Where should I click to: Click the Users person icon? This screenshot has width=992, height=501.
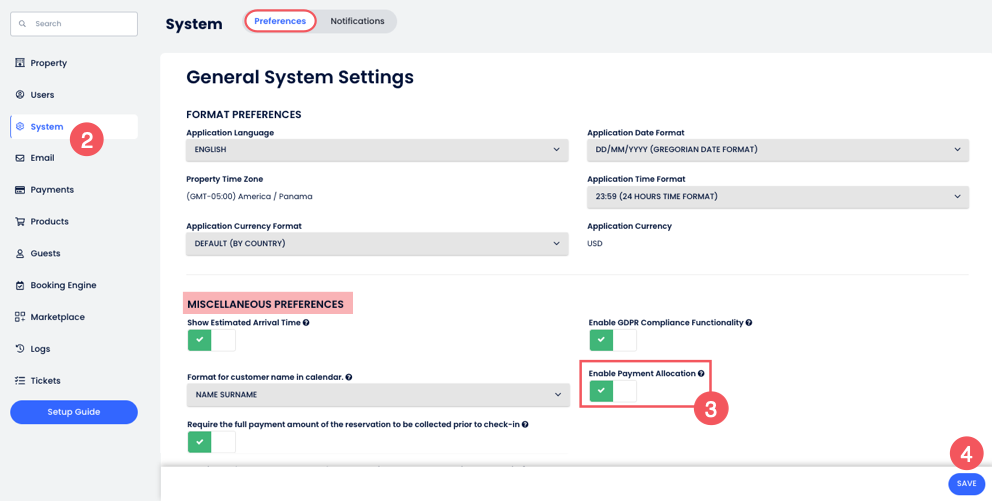[x=20, y=95]
